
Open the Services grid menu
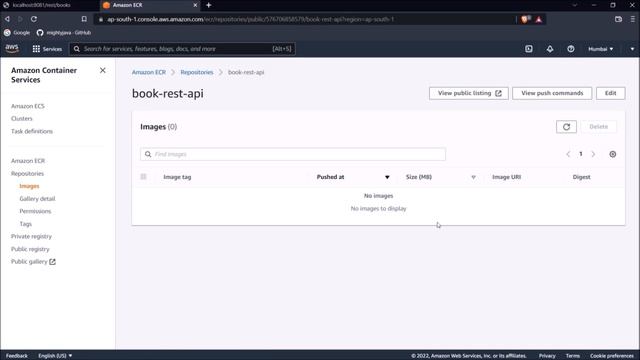pyautogui.click(x=47, y=49)
